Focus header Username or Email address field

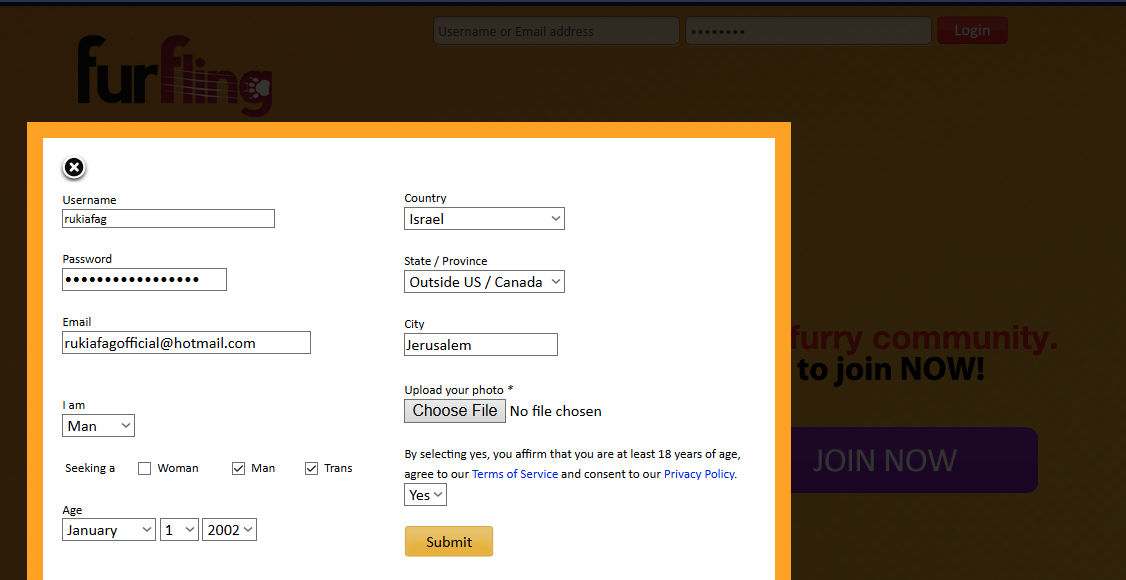click(557, 31)
